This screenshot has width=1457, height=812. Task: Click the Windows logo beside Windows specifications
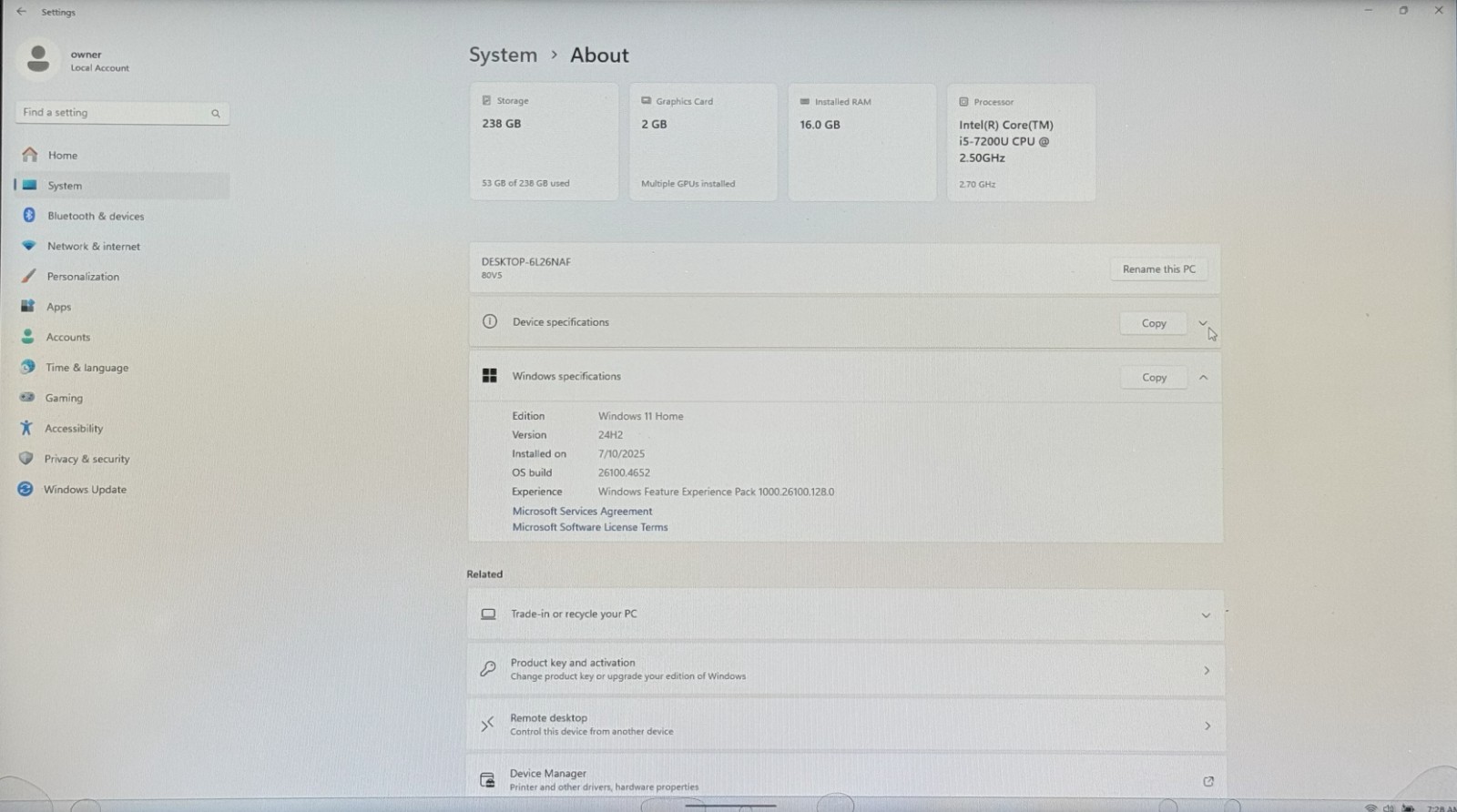[x=490, y=375]
